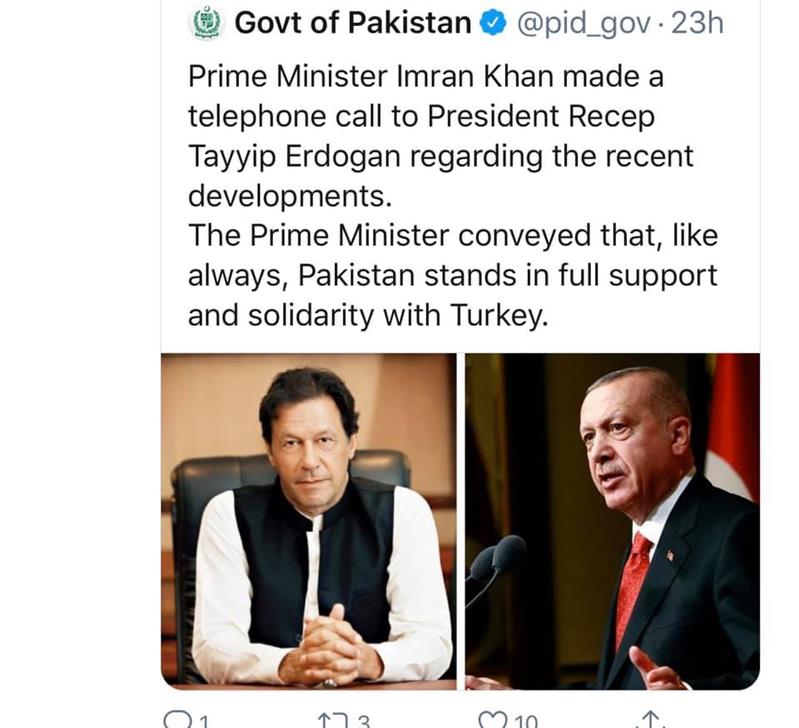Open tweet permalink via 23h timestamp
799x728 pixels.
[697, 24]
